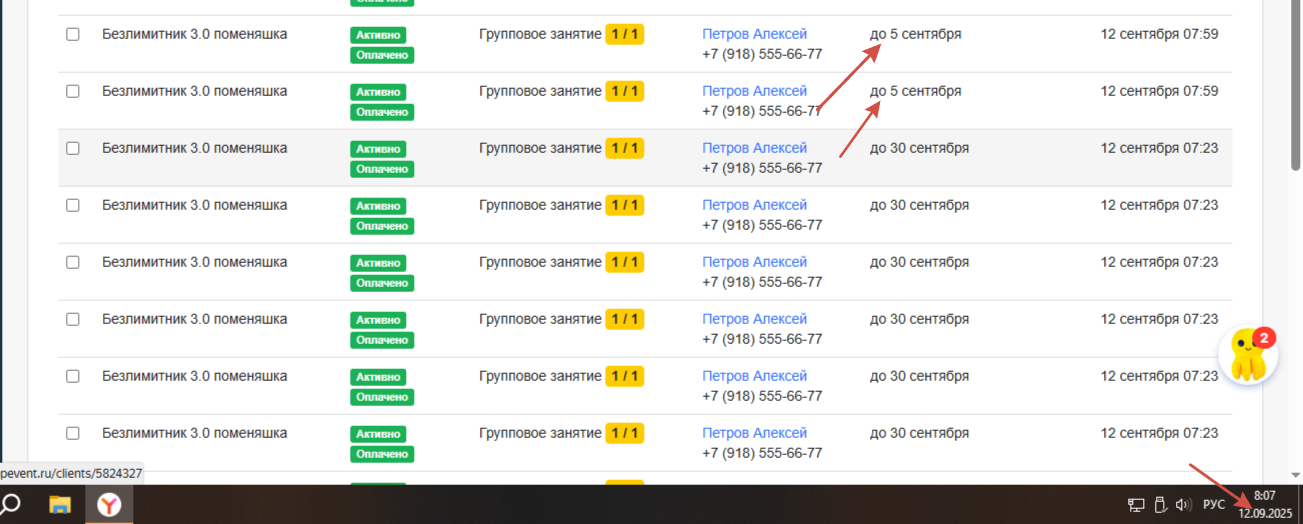Image resolution: width=1303 pixels, height=524 pixels.
Task: Click the «1 / 1» badge in the topmost «до 5 сентября» row
Action: pos(624,34)
